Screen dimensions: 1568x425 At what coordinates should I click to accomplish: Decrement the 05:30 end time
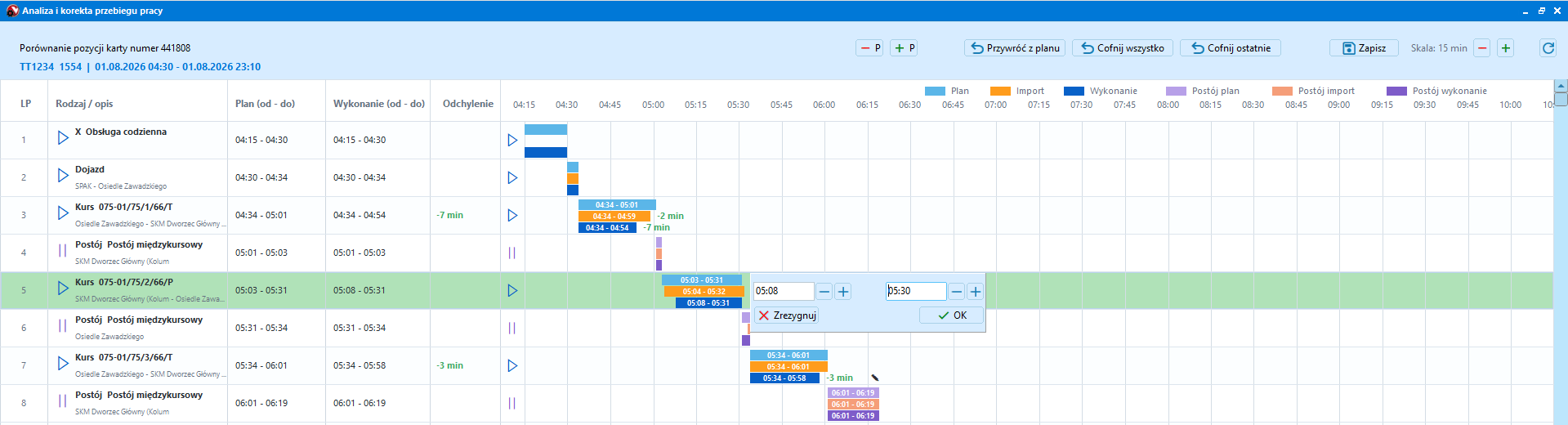tap(957, 292)
